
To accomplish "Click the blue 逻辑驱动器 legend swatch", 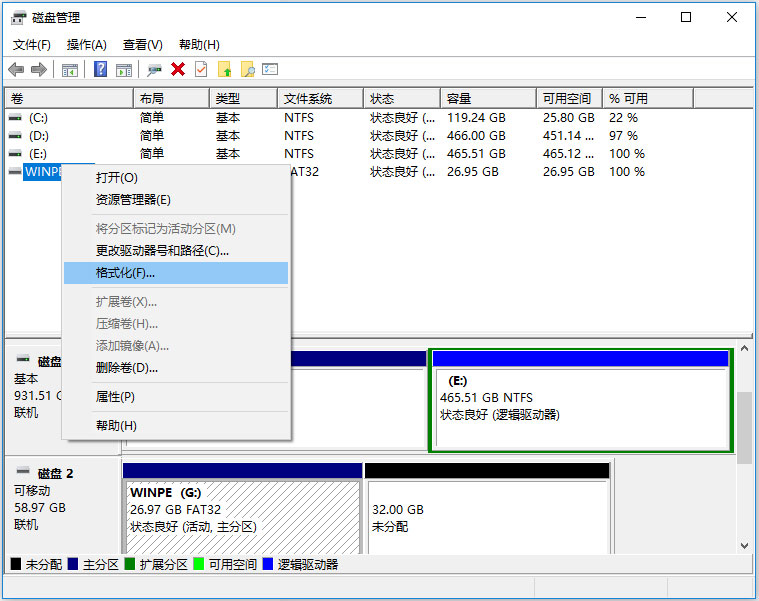I will [268, 564].
